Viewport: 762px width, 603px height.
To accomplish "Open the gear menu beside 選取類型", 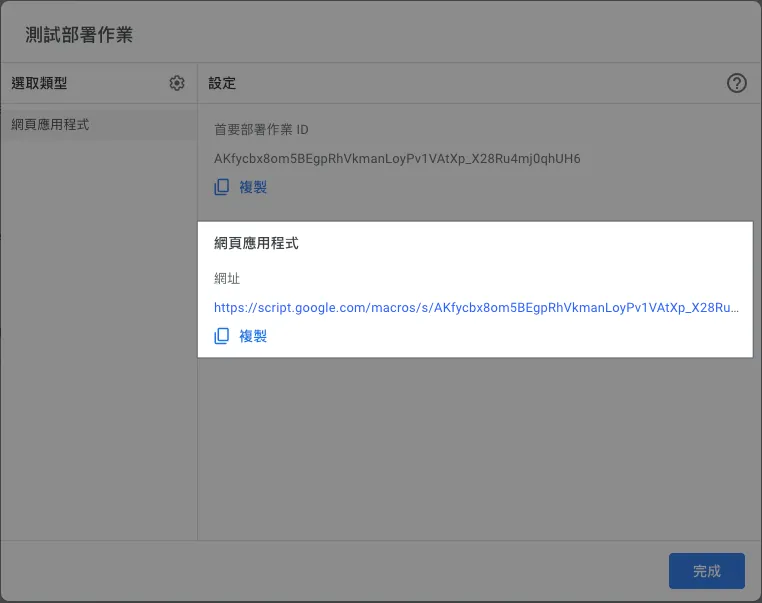I will (x=177, y=83).
